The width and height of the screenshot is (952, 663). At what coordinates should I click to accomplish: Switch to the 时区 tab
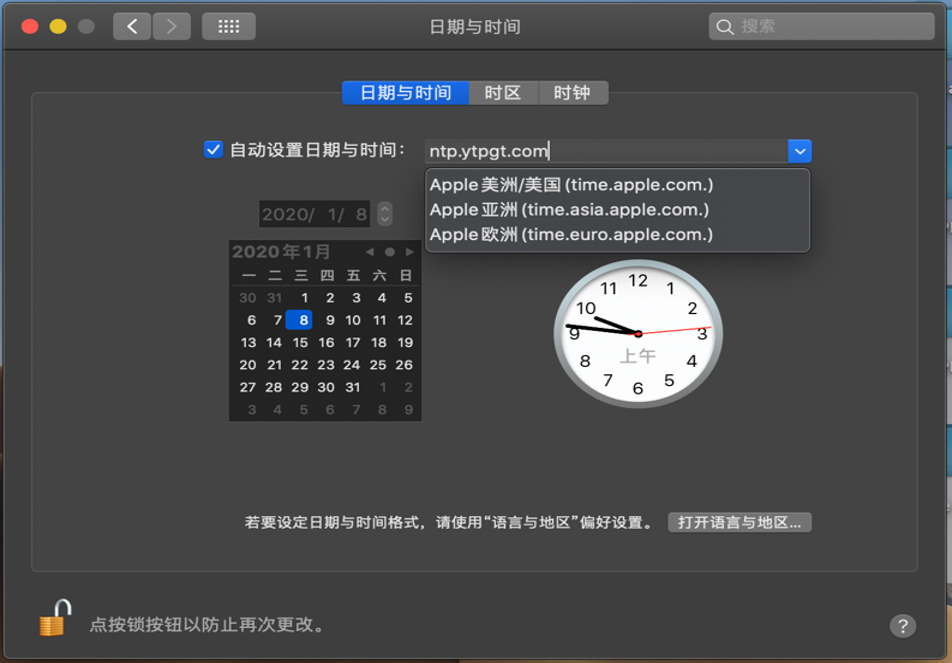click(503, 93)
